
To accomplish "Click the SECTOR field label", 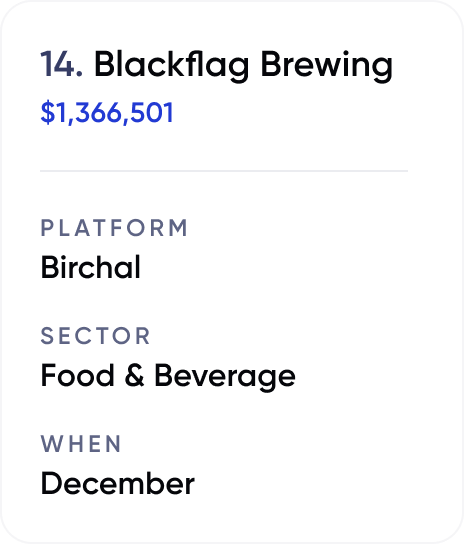I will [95, 336].
